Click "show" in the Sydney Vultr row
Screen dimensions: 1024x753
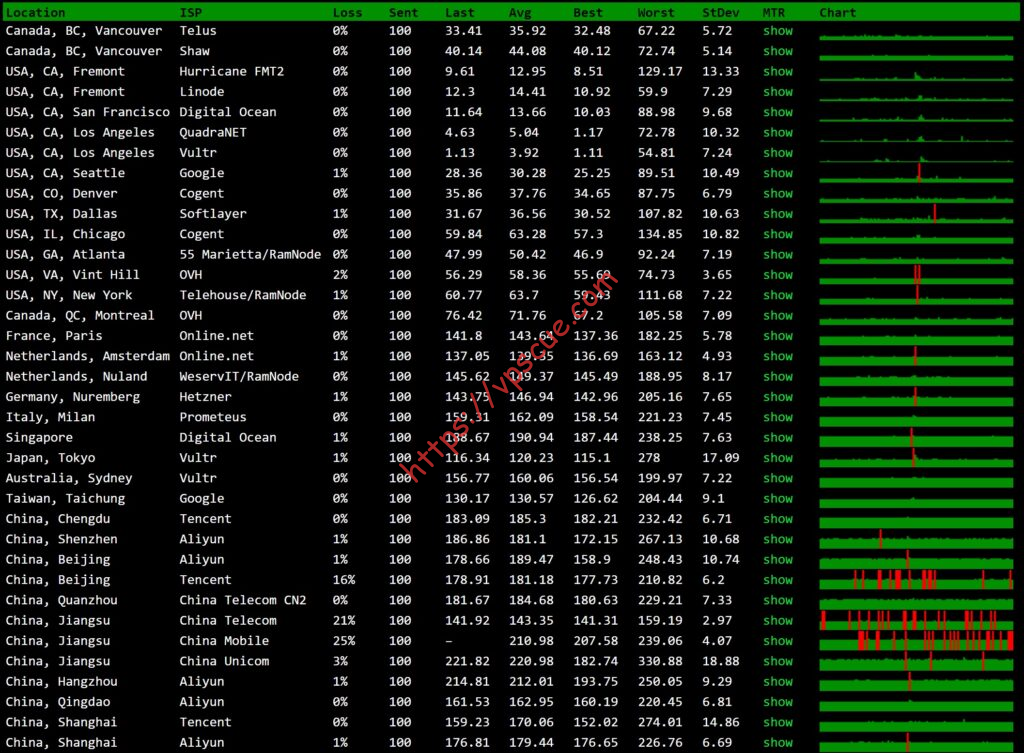point(778,477)
